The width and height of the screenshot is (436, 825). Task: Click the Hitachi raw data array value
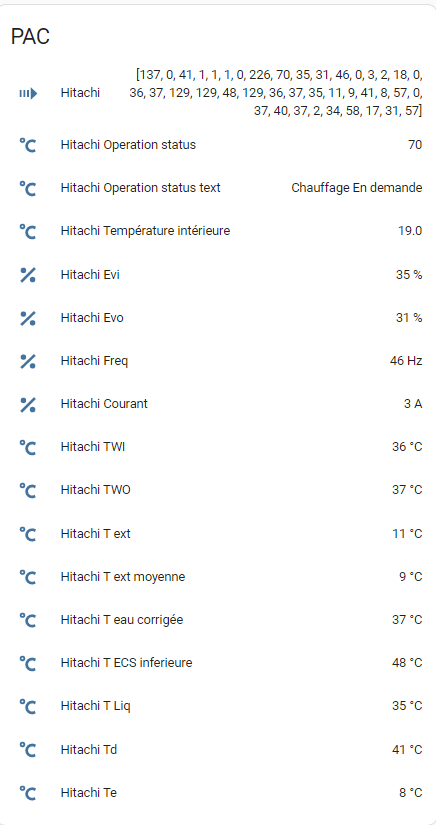[x=276, y=93]
